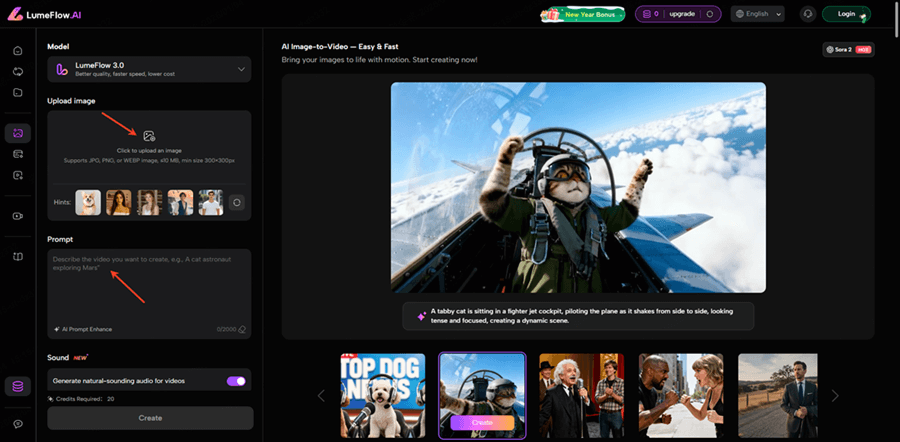Refresh the hint images
This screenshot has width=900, height=442.
236,202
